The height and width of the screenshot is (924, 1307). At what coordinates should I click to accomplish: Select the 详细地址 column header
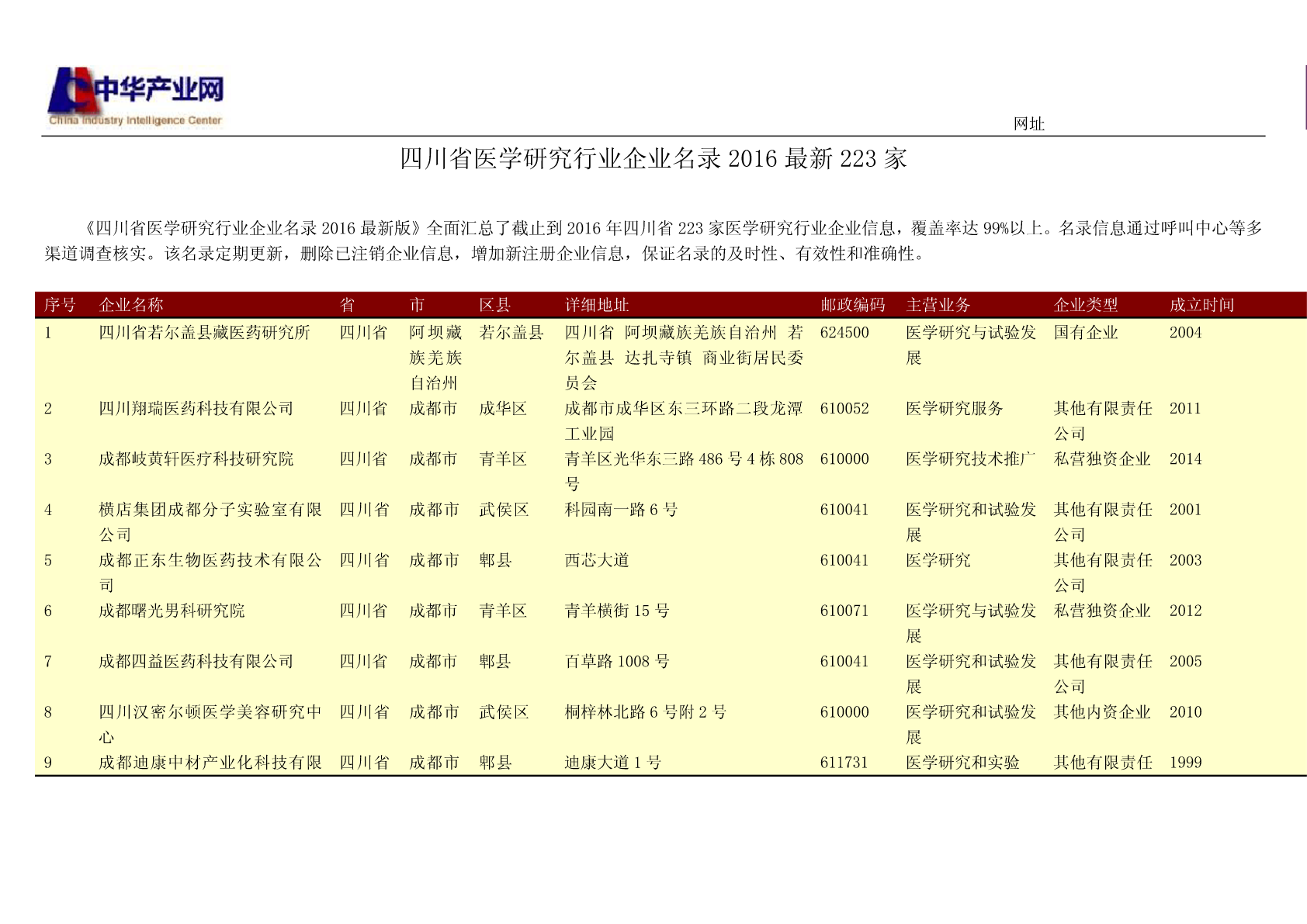pos(597,305)
